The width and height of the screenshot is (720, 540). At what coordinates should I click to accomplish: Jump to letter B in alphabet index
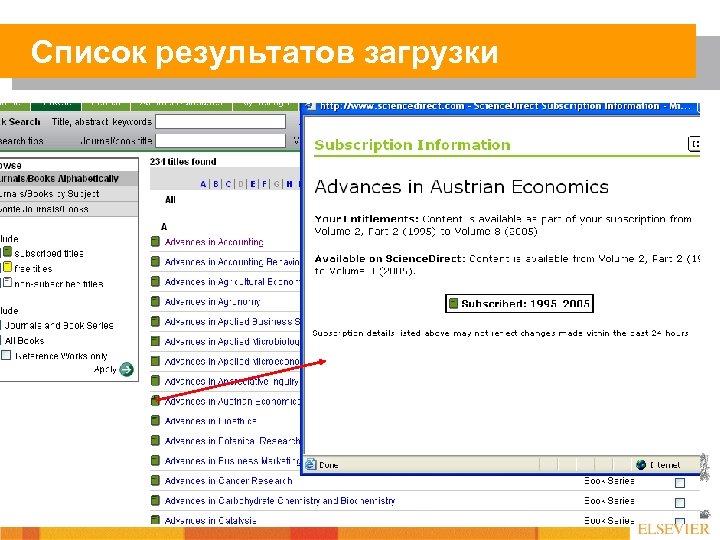coord(216,184)
